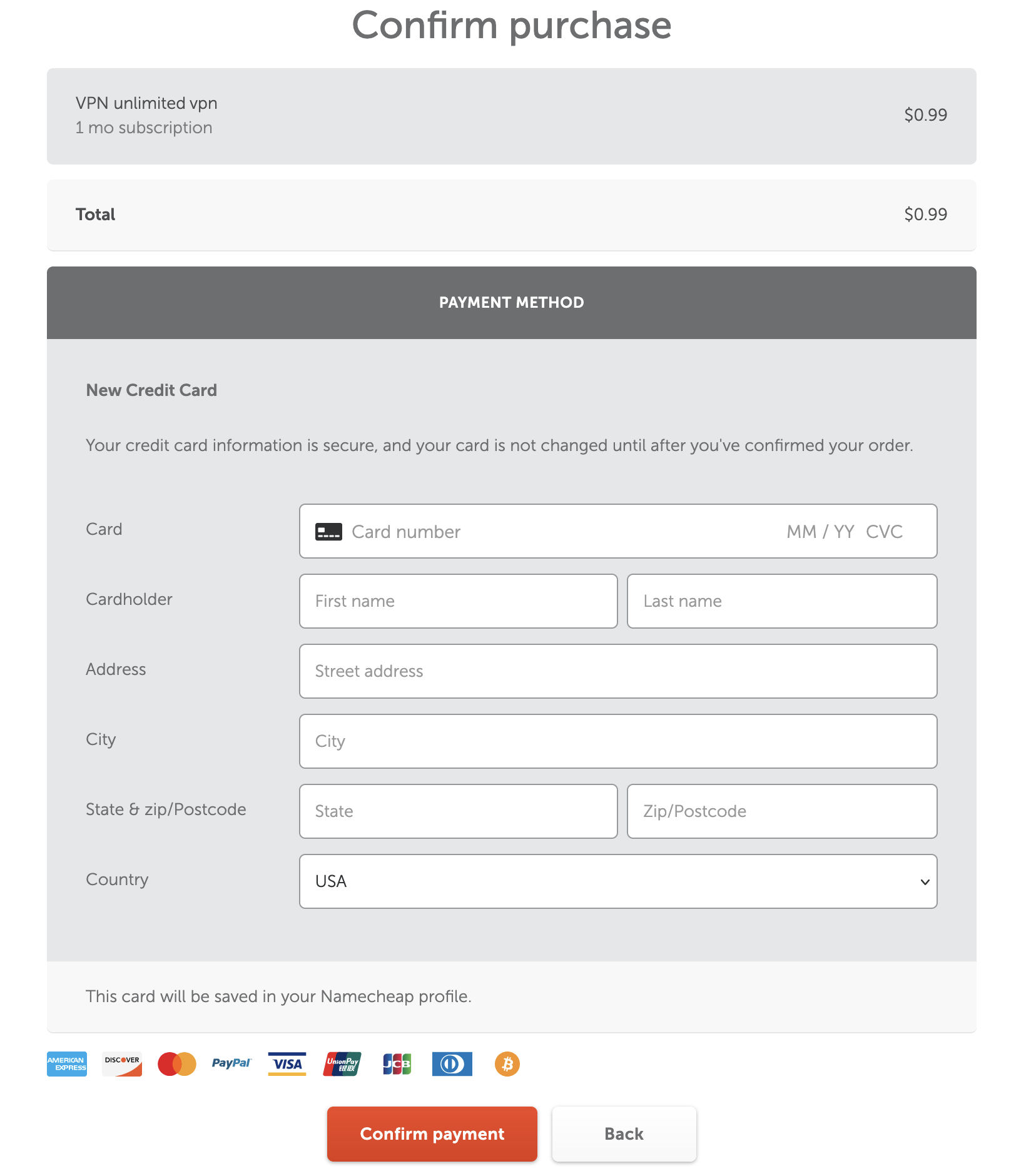Click the Visa card icon
Screen dimensions: 1031x1176
point(287,1064)
